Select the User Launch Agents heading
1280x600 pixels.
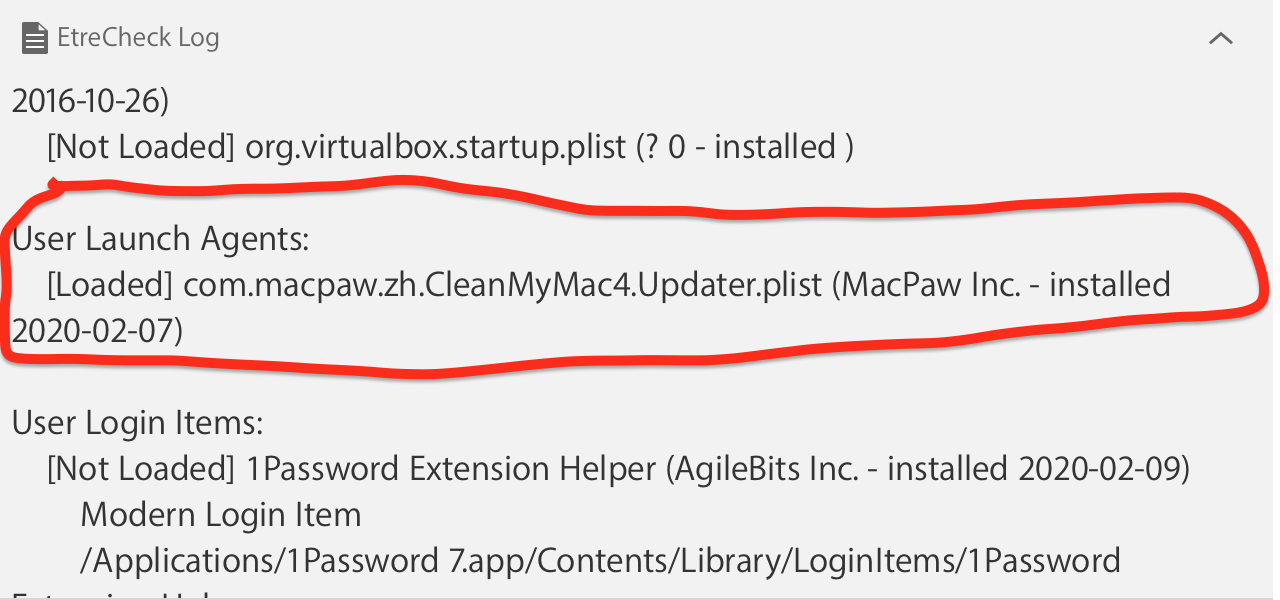160,239
